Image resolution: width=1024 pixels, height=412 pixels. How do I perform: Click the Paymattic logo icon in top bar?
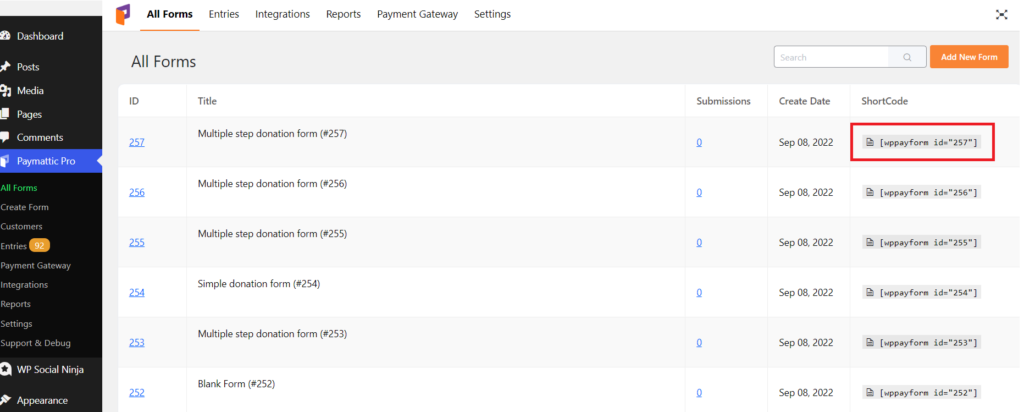(x=123, y=14)
